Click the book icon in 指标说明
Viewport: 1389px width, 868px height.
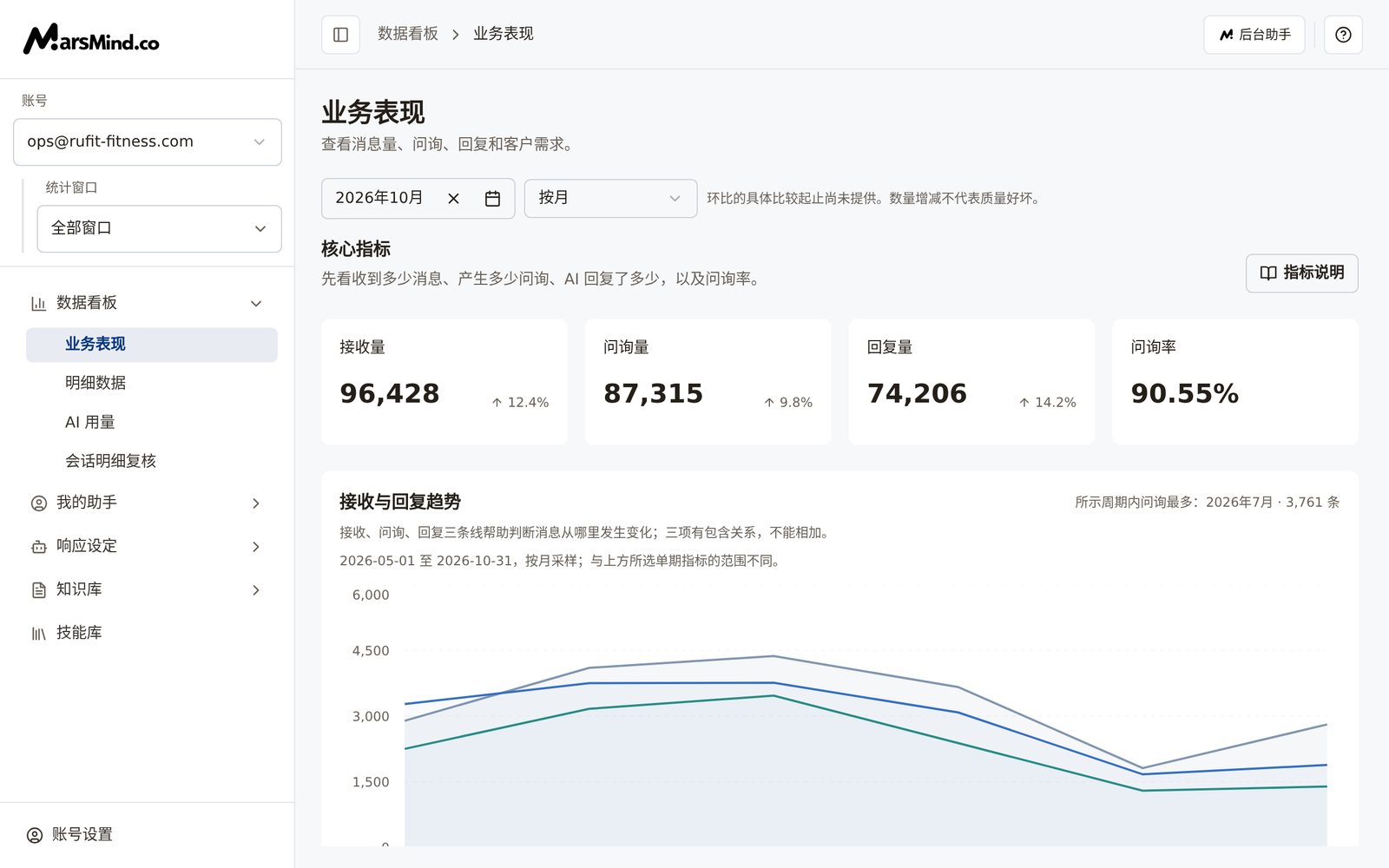[x=1267, y=273]
